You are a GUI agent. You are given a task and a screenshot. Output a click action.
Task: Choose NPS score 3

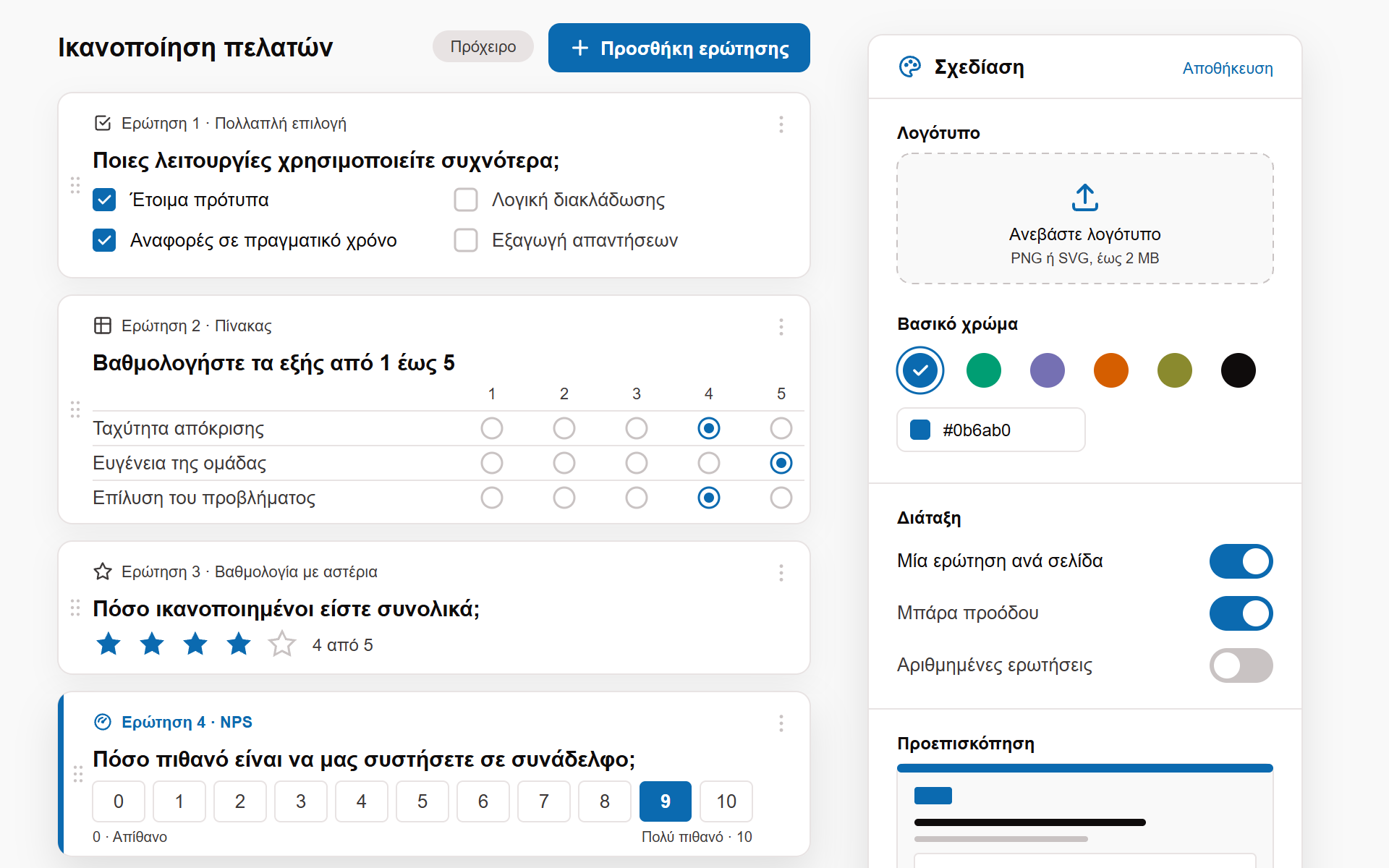pos(301,801)
